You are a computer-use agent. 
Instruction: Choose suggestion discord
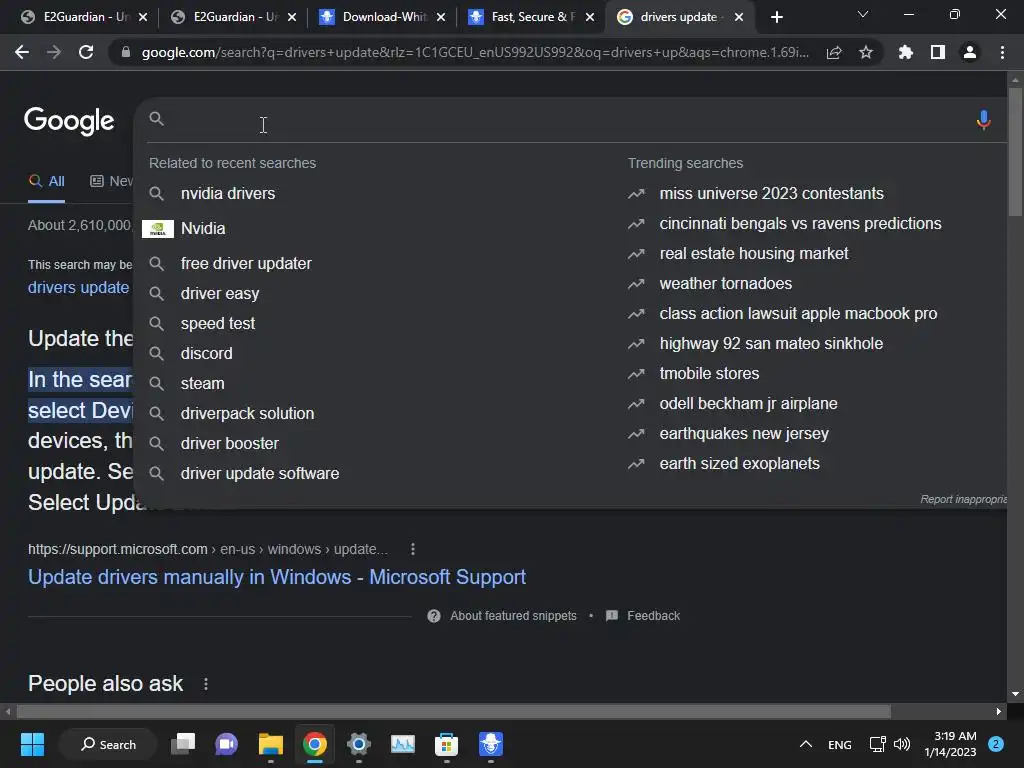[206, 353]
